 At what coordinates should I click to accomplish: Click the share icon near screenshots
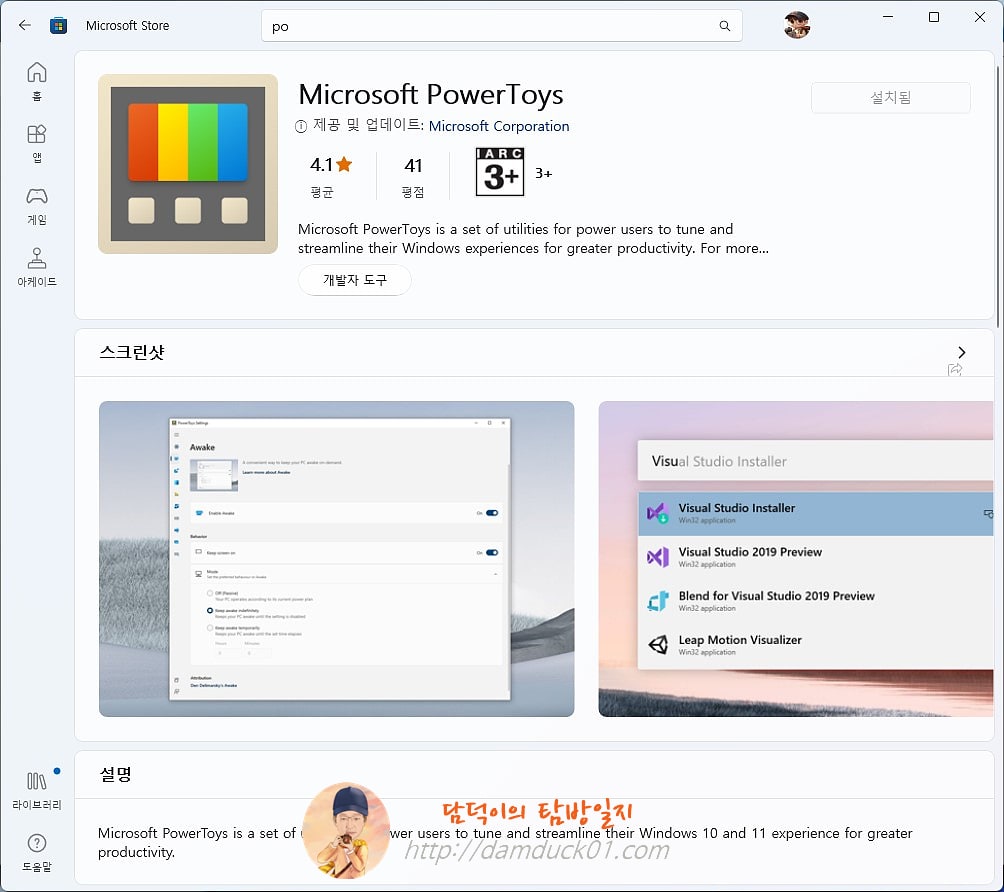click(955, 369)
